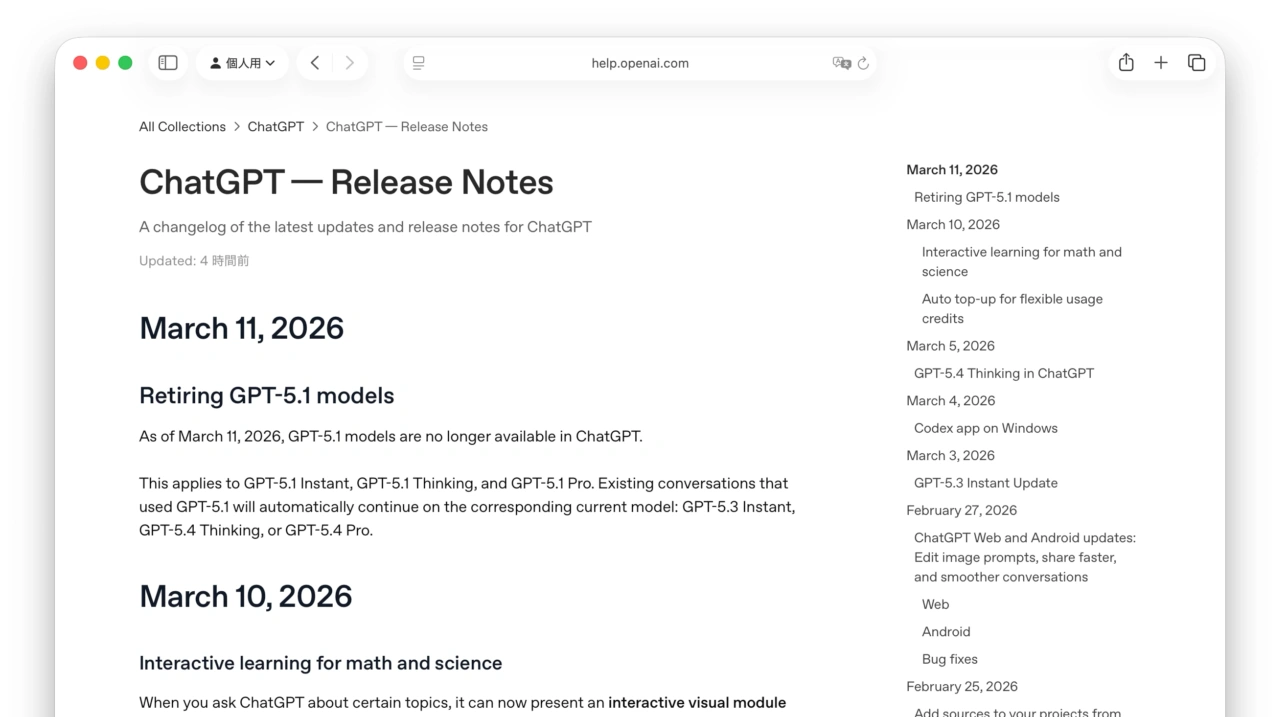This screenshot has width=1280, height=717.
Task: Toggle the Safari sidebar
Action: [x=167, y=62]
